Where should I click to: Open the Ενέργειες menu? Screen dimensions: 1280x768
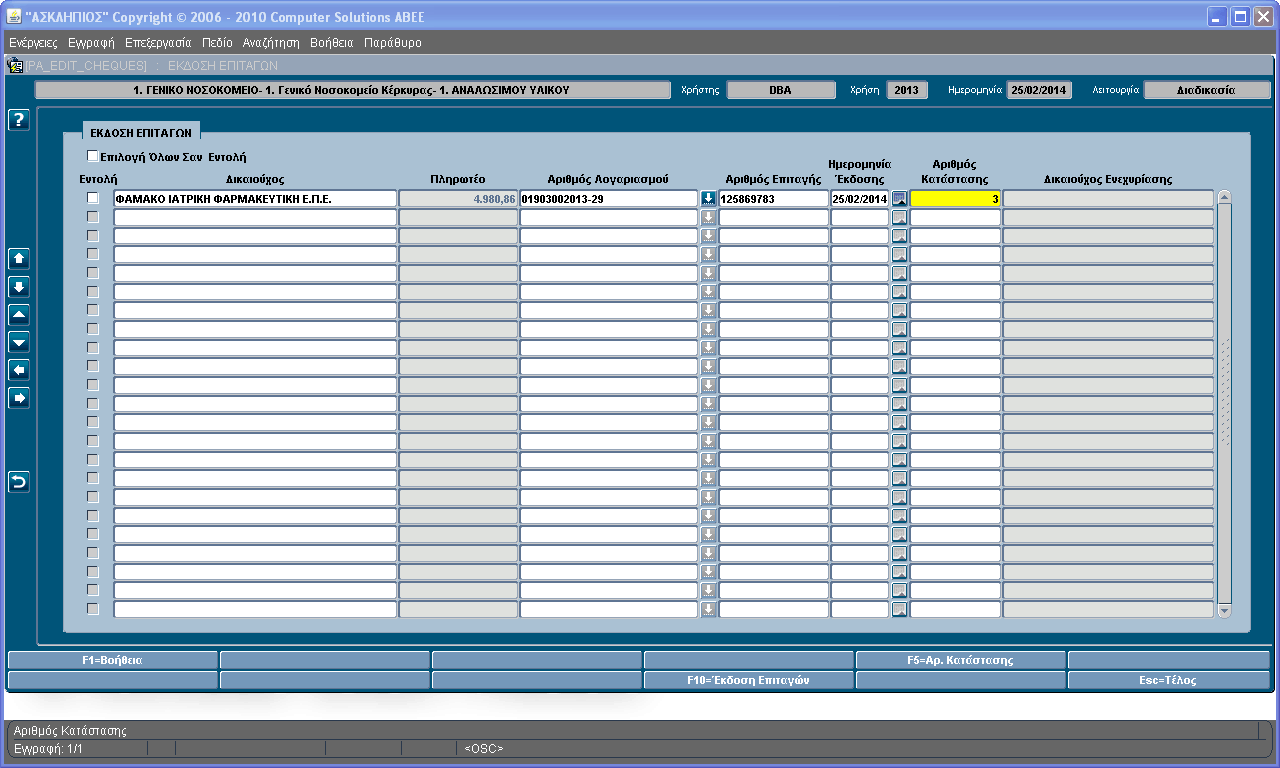[x=33, y=43]
